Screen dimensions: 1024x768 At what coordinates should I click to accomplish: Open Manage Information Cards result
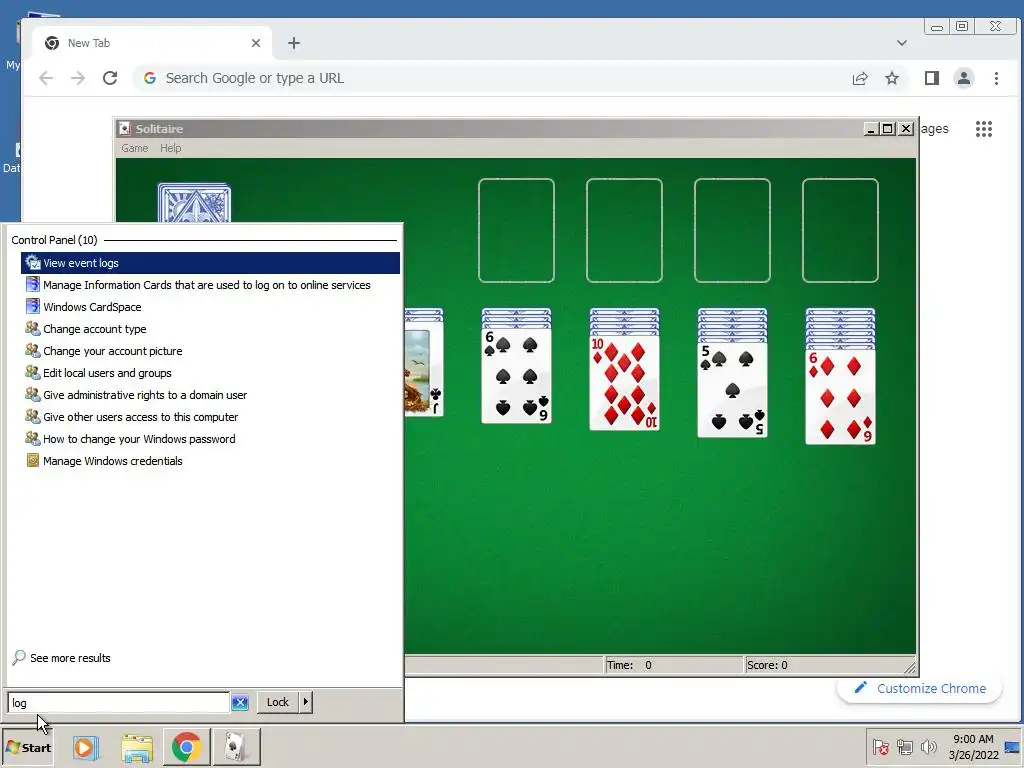tap(210, 285)
